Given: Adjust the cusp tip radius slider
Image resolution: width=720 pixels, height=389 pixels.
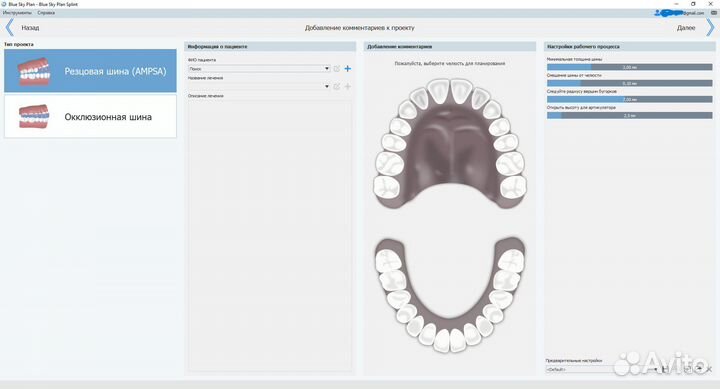Looking at the screenshot, I should (x=630, y=99).
